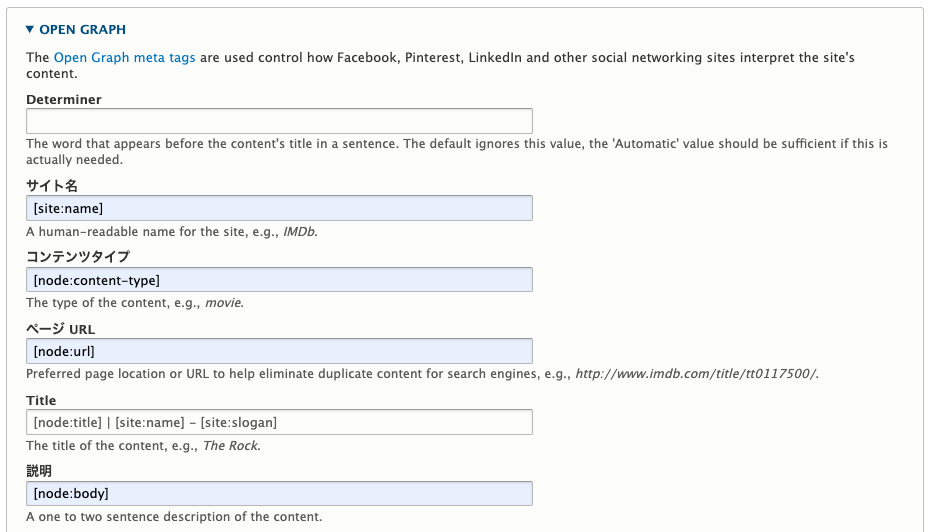Click the OPEN GRAPH fieldset heading

click(82, 30)
